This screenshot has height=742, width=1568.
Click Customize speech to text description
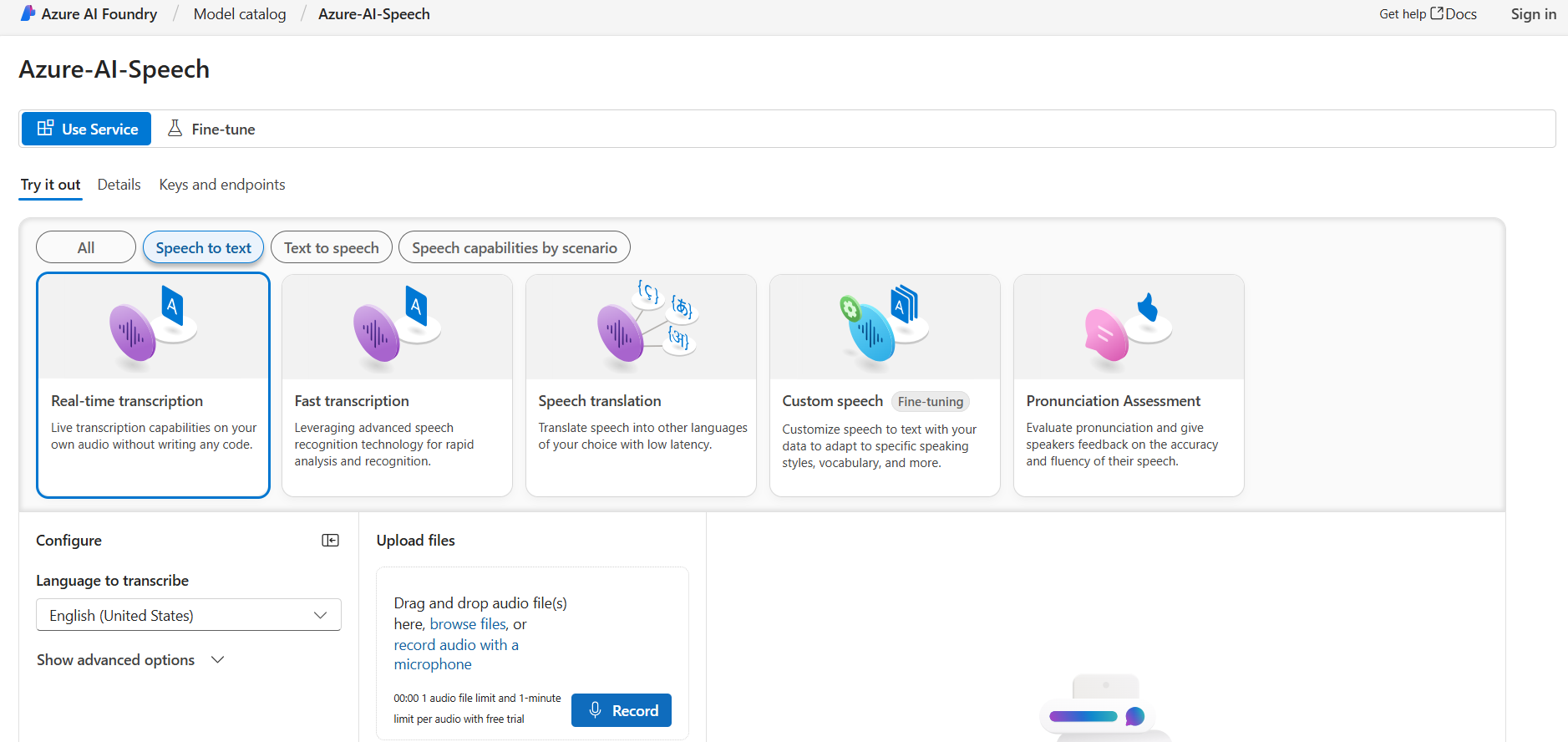tap(879, 446)
